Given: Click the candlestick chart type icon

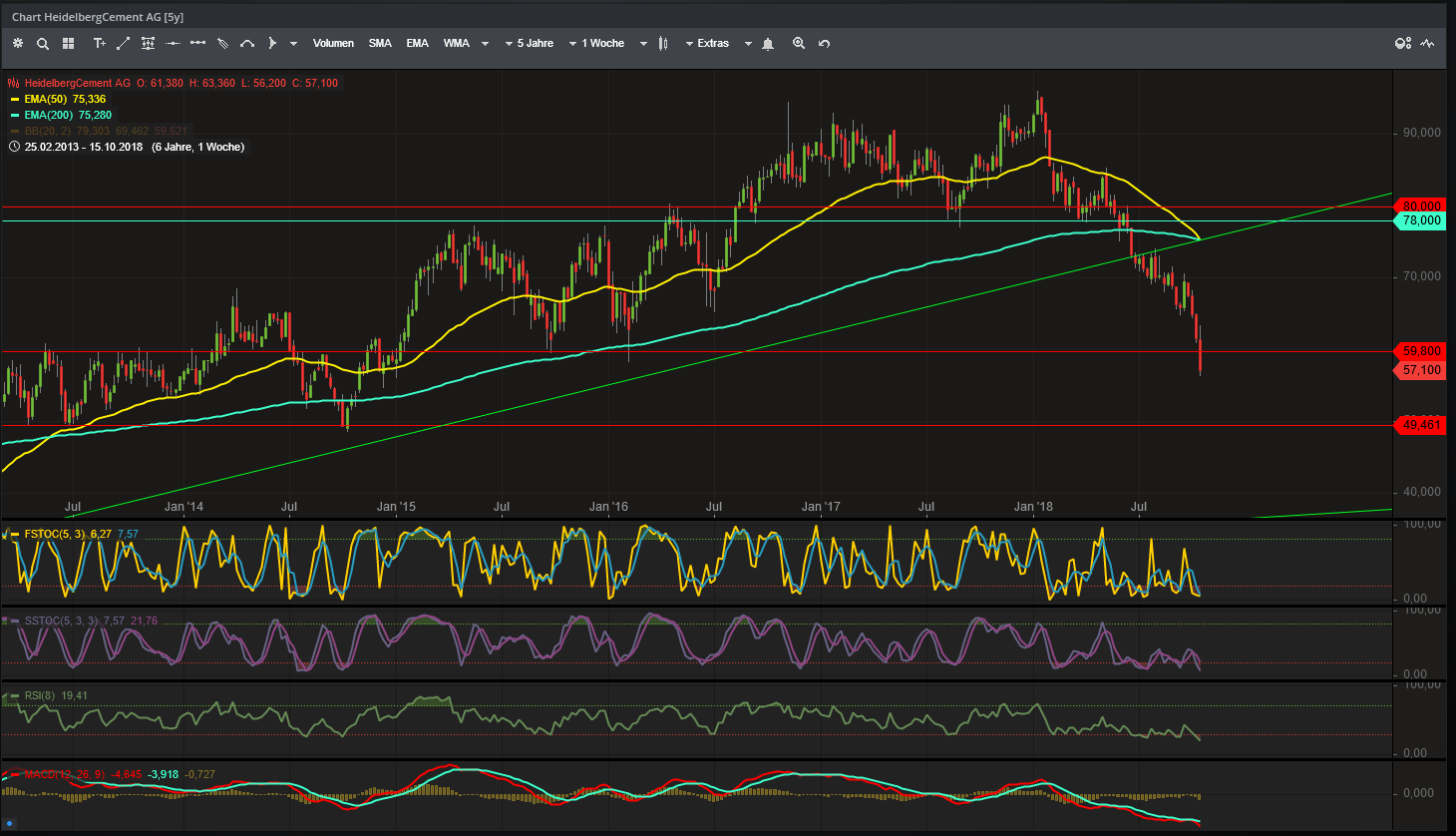Looking at the screenshot, I should coord(662,43).
